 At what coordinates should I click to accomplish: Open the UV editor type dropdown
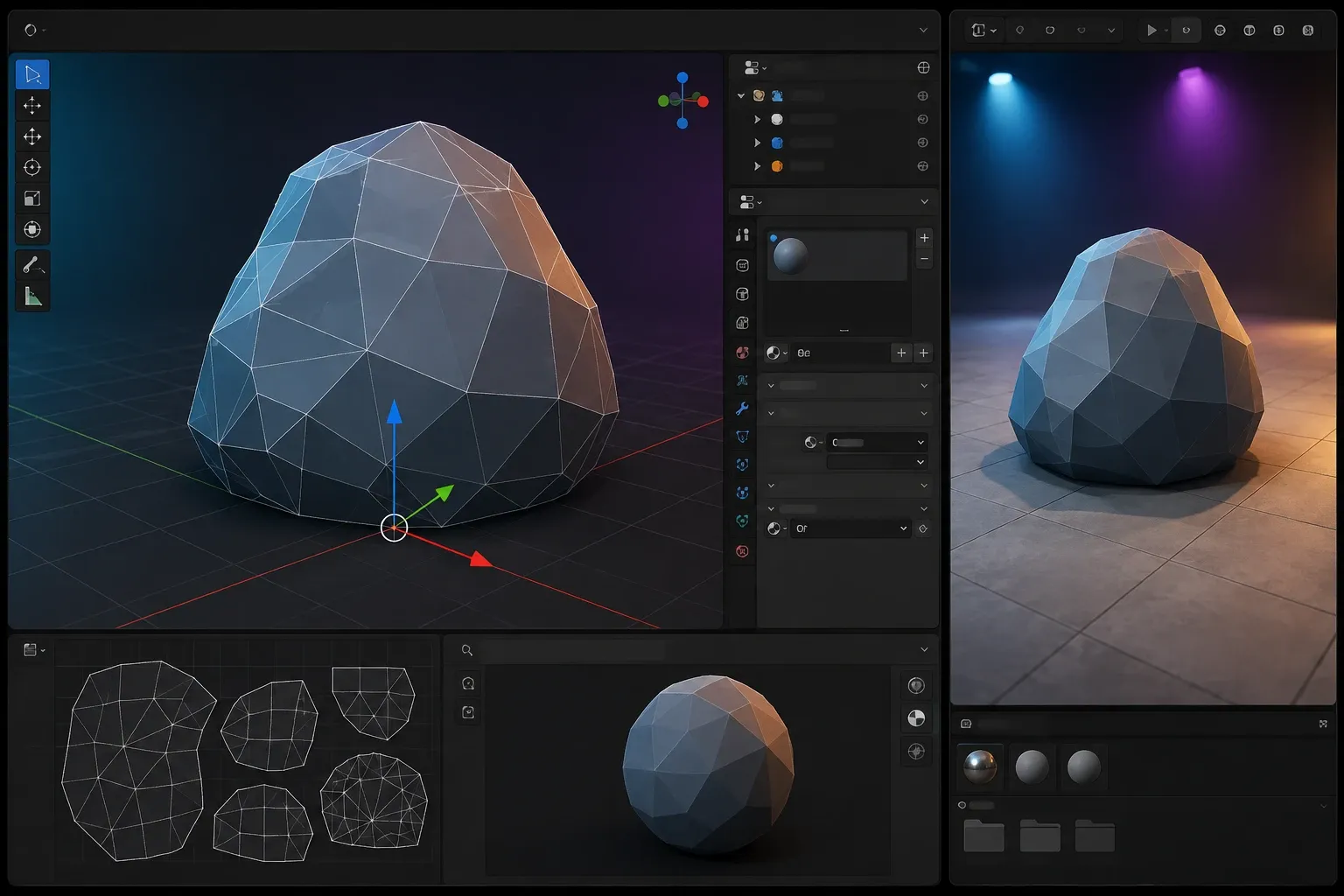[34, 650]
